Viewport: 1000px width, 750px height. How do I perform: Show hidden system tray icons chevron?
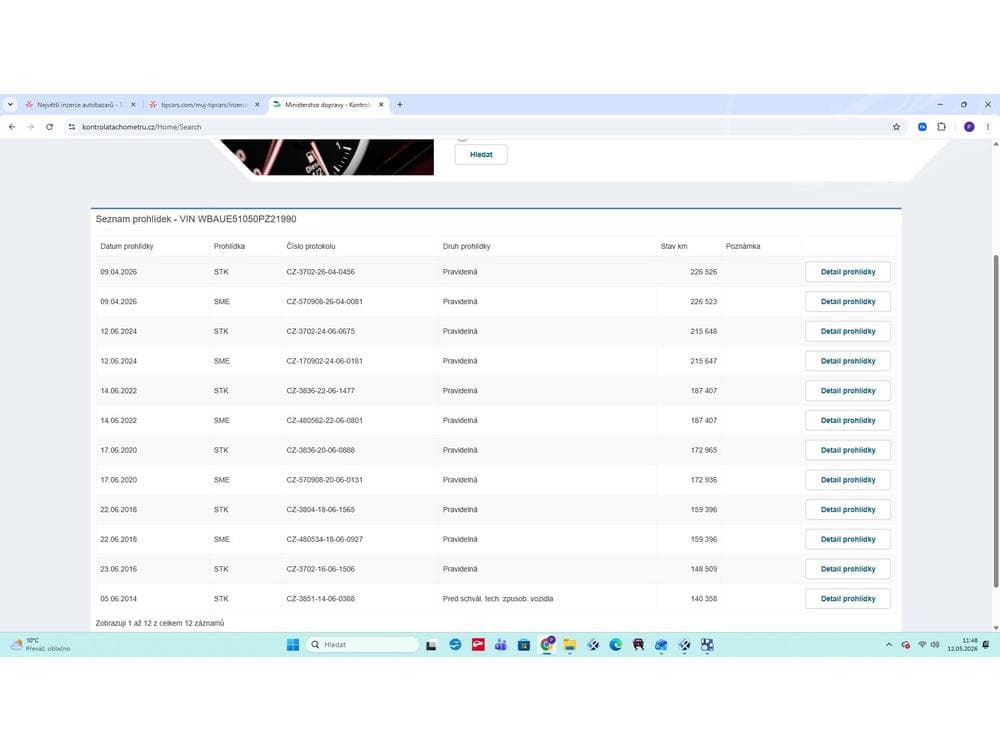point(888,645)
